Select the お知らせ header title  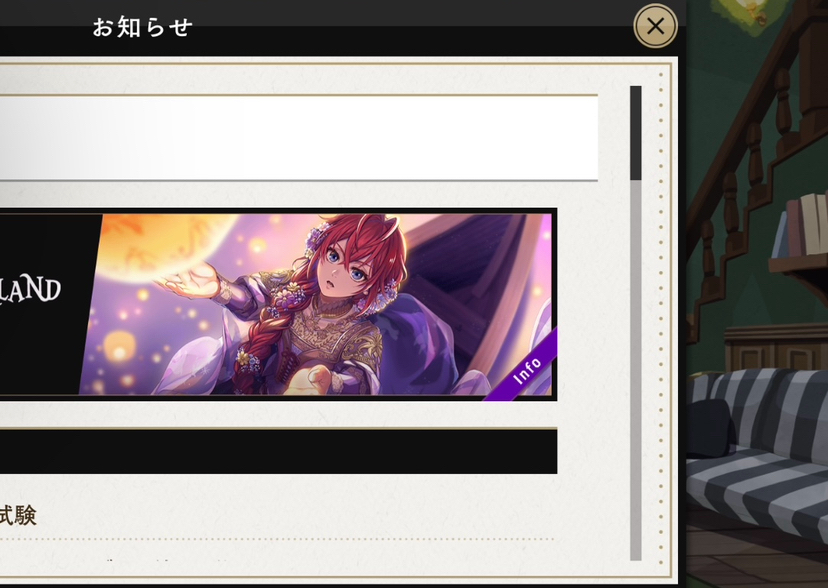pyautogui.click(x=143, y=27)
